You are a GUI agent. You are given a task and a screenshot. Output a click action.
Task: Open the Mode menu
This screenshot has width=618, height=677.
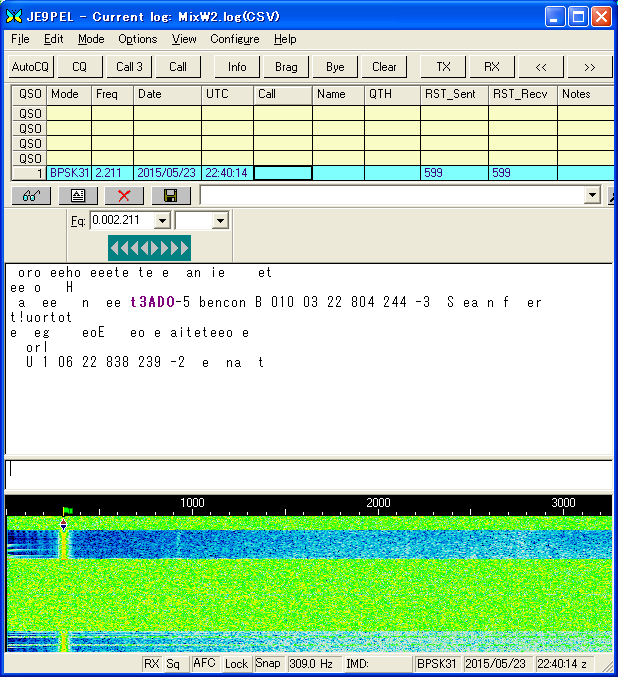click(x=91, y=39)
